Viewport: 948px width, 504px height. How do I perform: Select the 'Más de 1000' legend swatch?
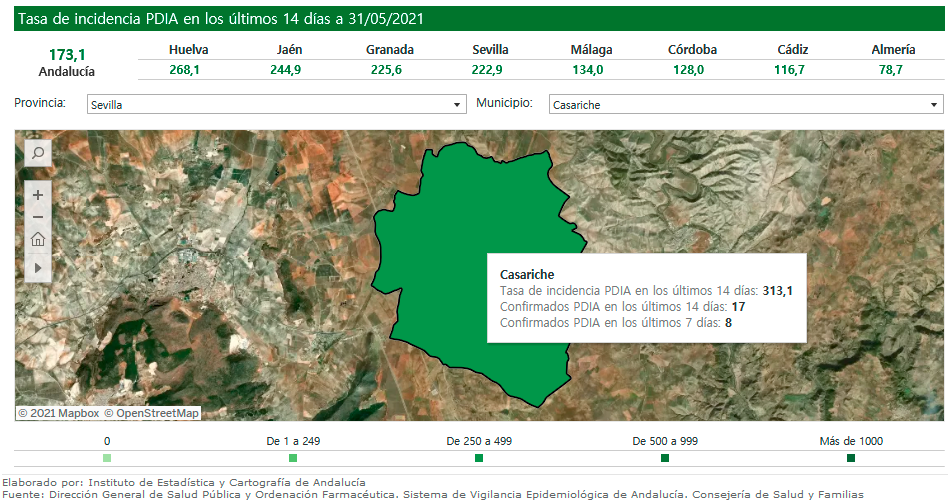coord(851,458)
